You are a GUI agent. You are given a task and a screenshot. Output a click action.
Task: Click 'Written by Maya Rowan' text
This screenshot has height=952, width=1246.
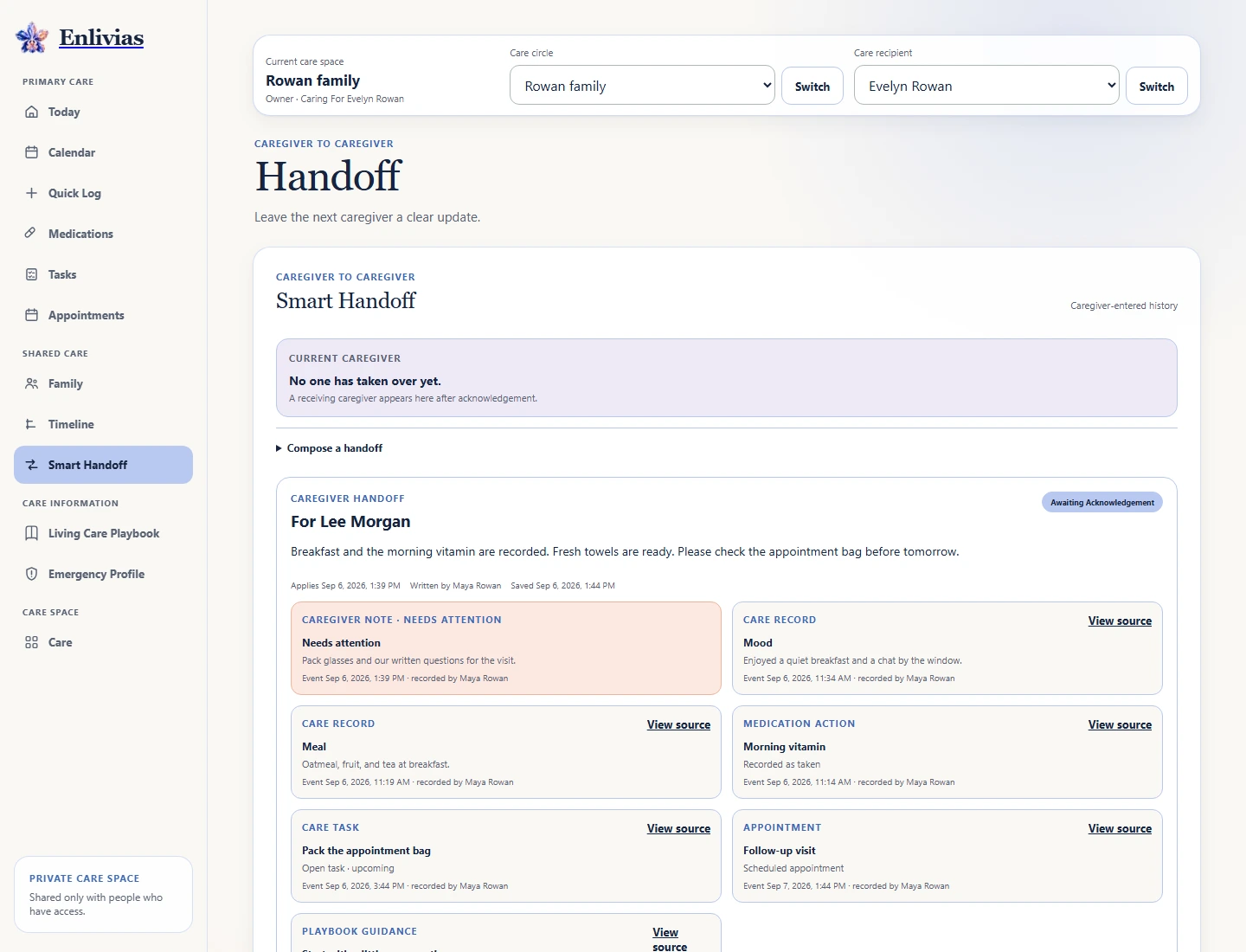(x=455, y=586)
